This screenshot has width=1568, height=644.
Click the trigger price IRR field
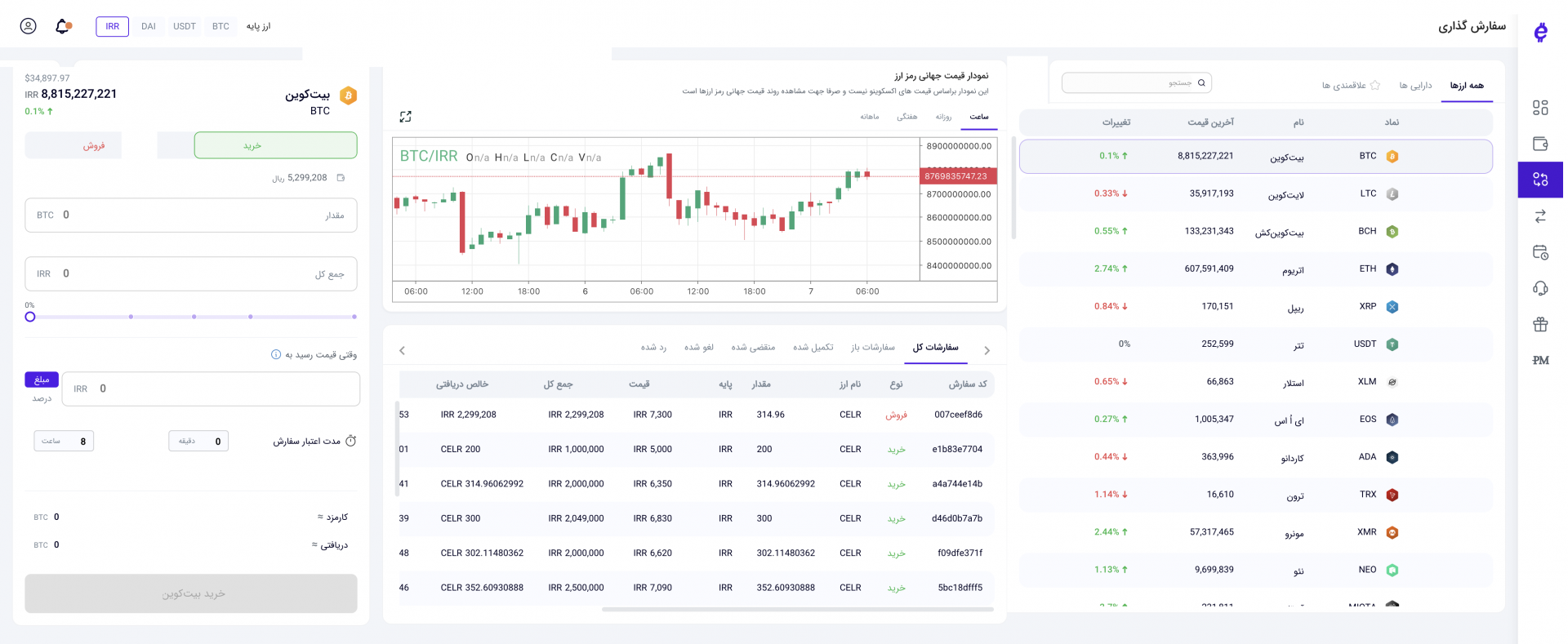coord(211,389)
